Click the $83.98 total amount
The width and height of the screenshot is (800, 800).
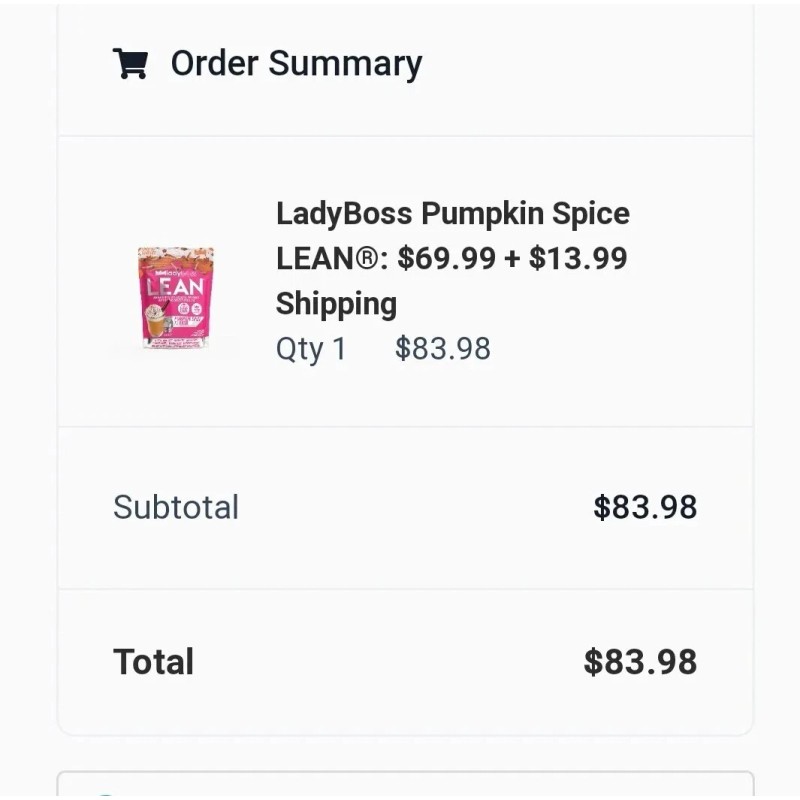(x=642, y=661)
